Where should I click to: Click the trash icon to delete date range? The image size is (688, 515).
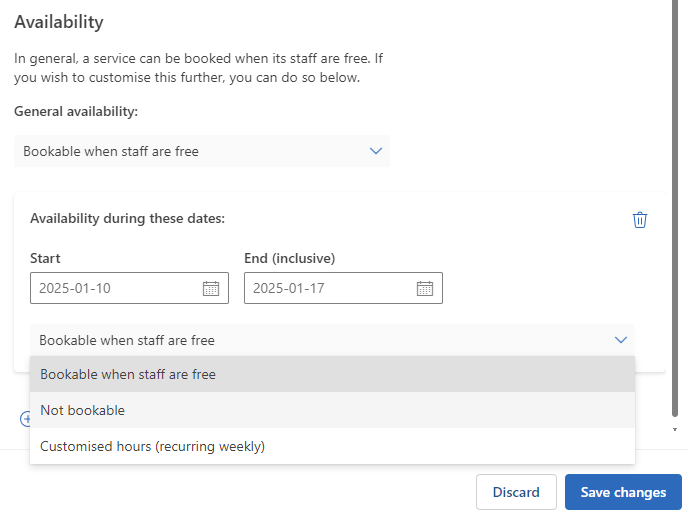click(640, 220)
